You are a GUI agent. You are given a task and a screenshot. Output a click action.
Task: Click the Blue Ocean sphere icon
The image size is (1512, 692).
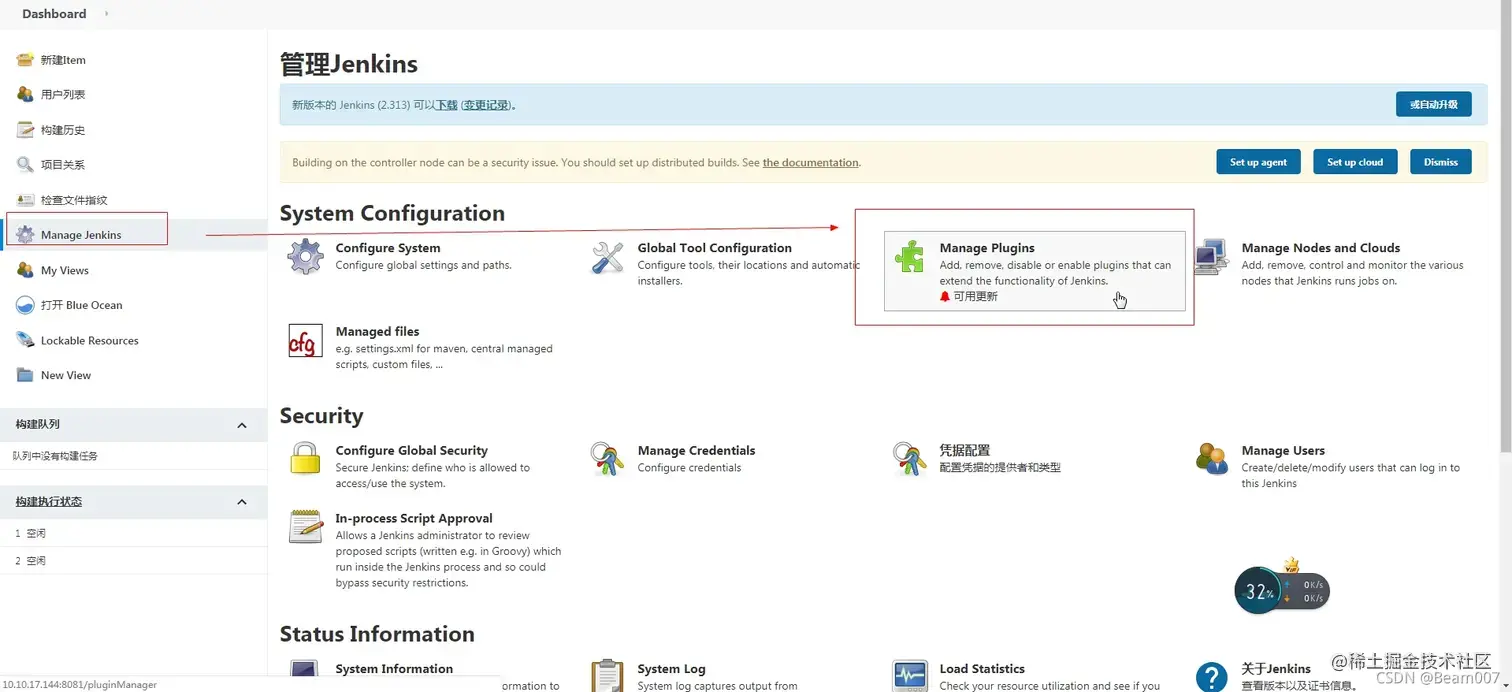(25, 305)
